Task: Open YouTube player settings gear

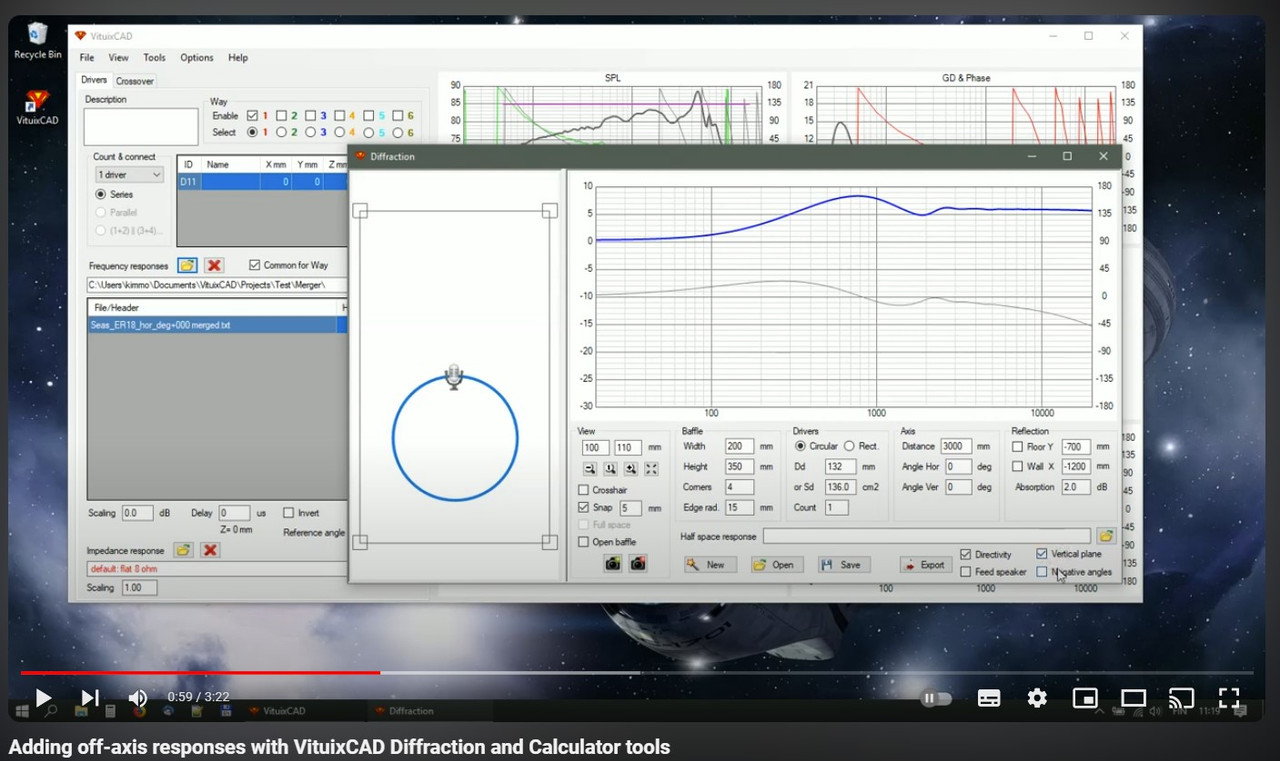Action: pos(1037,698)
